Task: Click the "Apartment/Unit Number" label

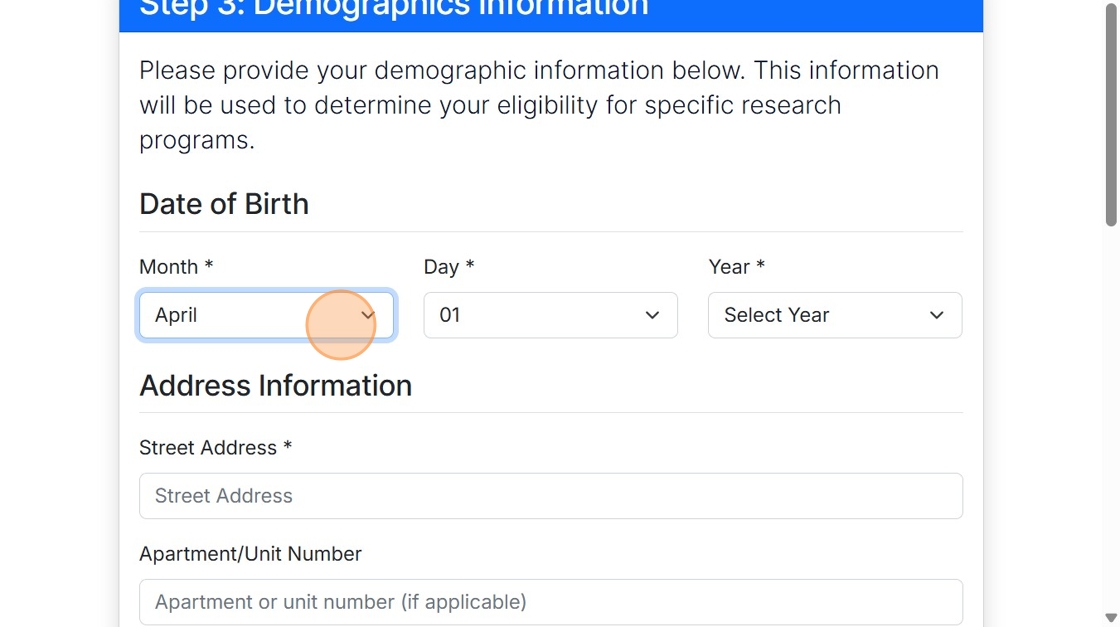Action: click(x=250, y=554)
